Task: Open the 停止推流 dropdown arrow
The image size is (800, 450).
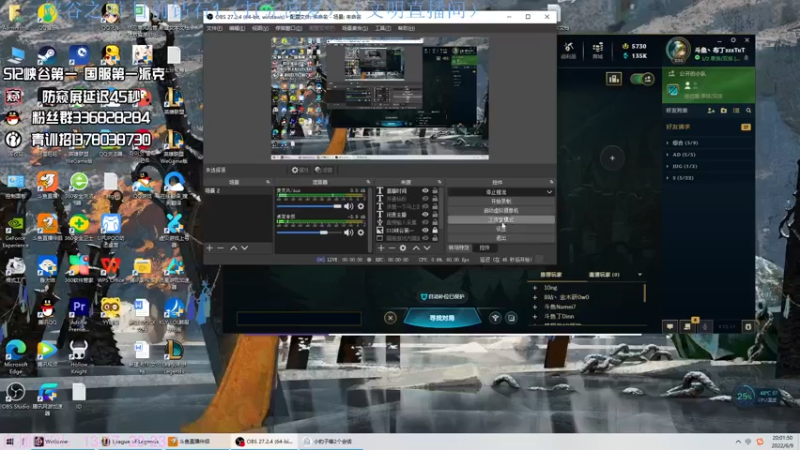Action: point(549,192)
